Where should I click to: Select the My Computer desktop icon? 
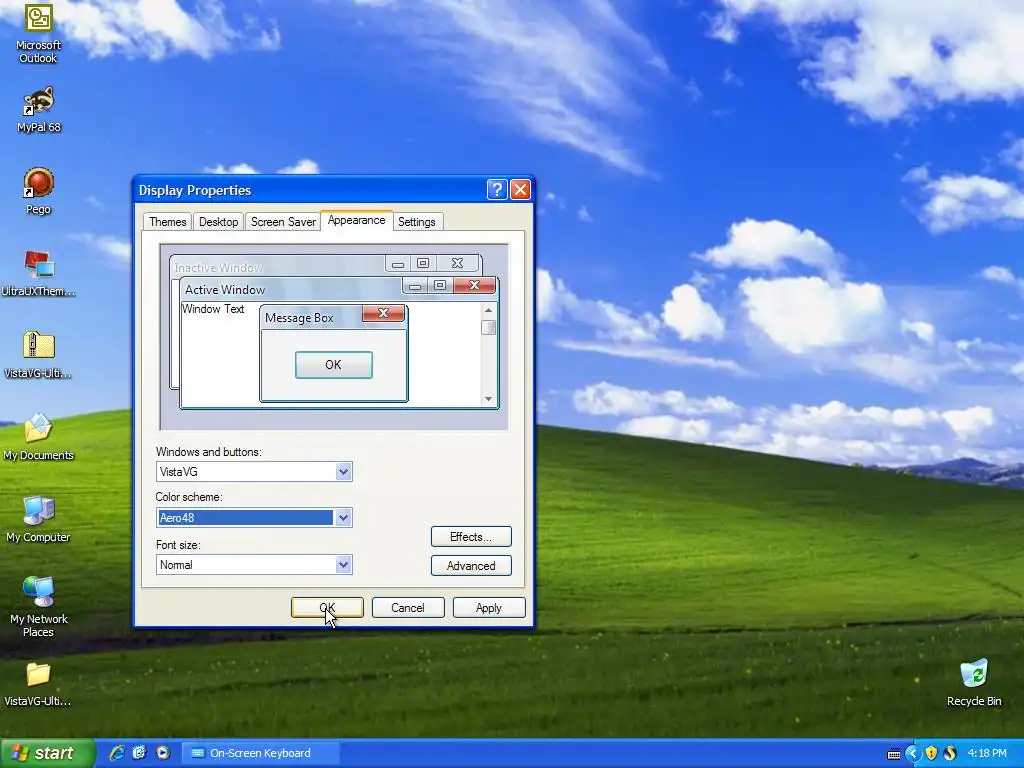tap(38, 519)
